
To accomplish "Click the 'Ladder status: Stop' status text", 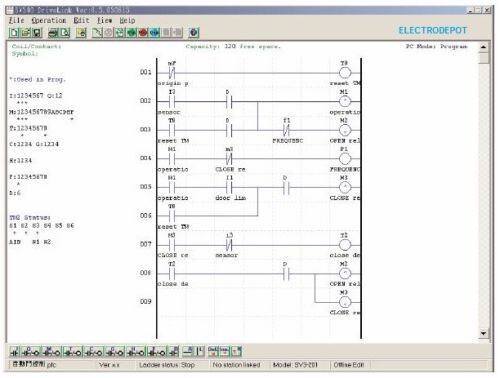I will point(167,365).
